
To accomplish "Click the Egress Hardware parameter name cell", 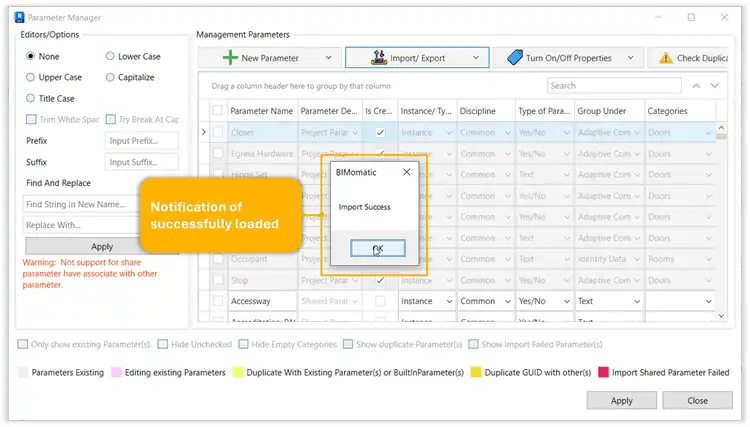I will 263,153.
